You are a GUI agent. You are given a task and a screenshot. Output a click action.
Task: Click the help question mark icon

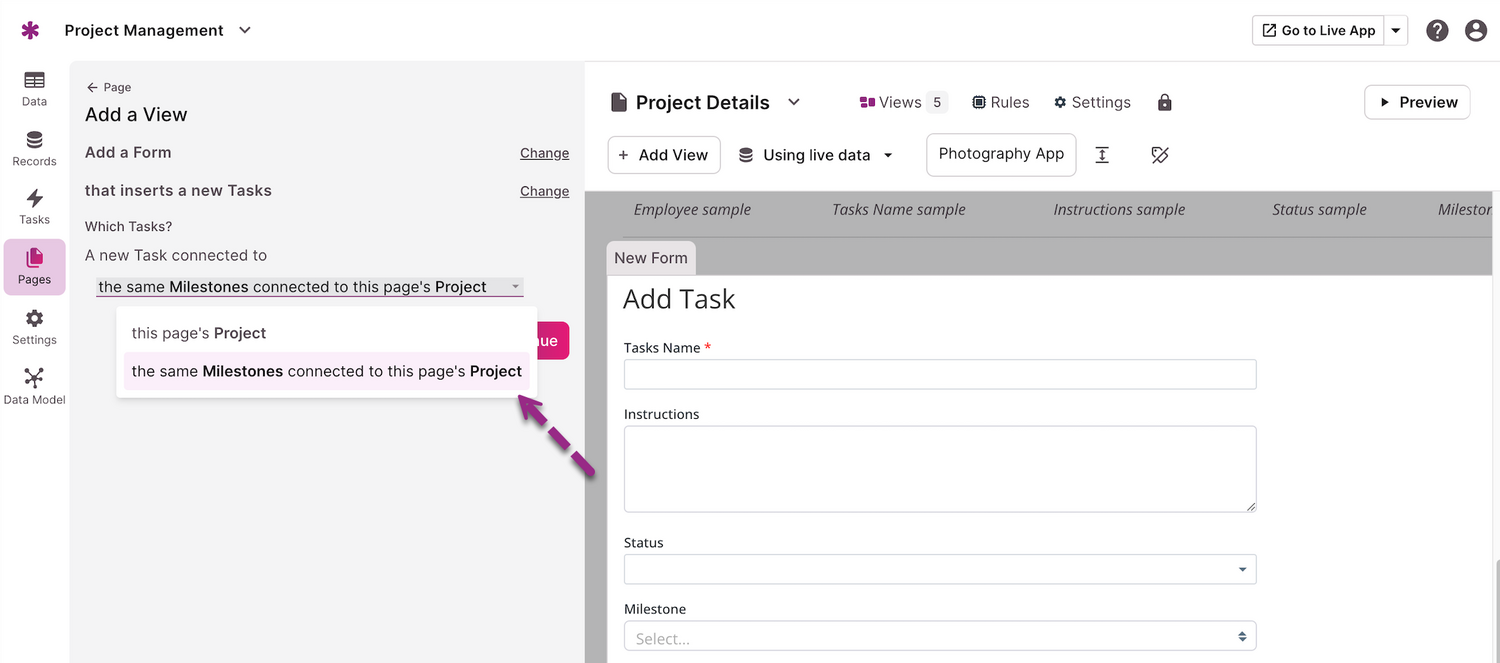click(x=1437, y=30)
